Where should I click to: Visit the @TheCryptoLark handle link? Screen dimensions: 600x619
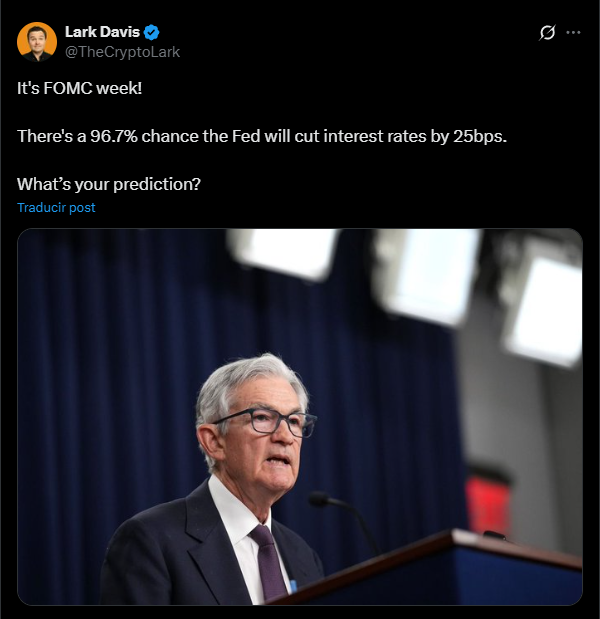coord(122,52)
